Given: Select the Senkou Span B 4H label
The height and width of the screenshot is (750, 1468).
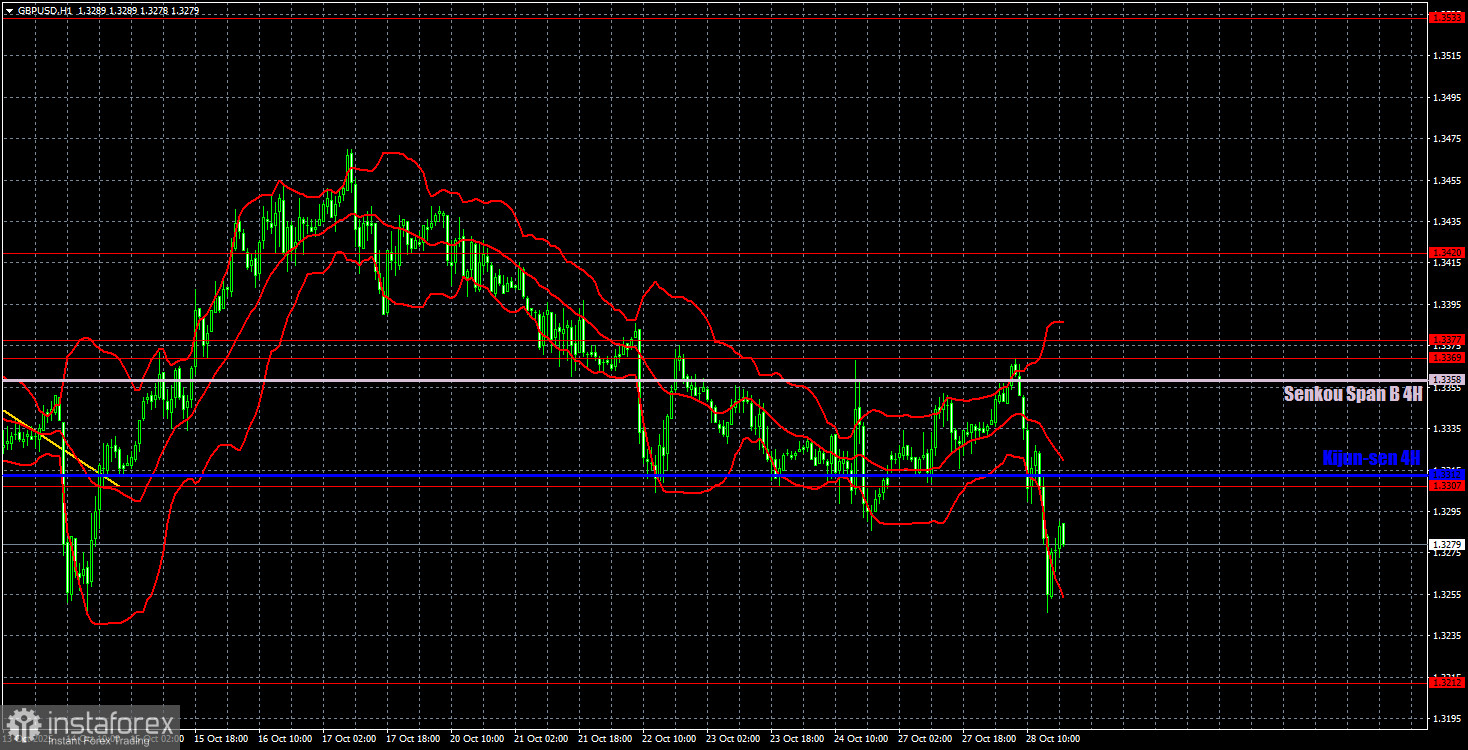Looking at the screenshot, I should coord(1352,394).
